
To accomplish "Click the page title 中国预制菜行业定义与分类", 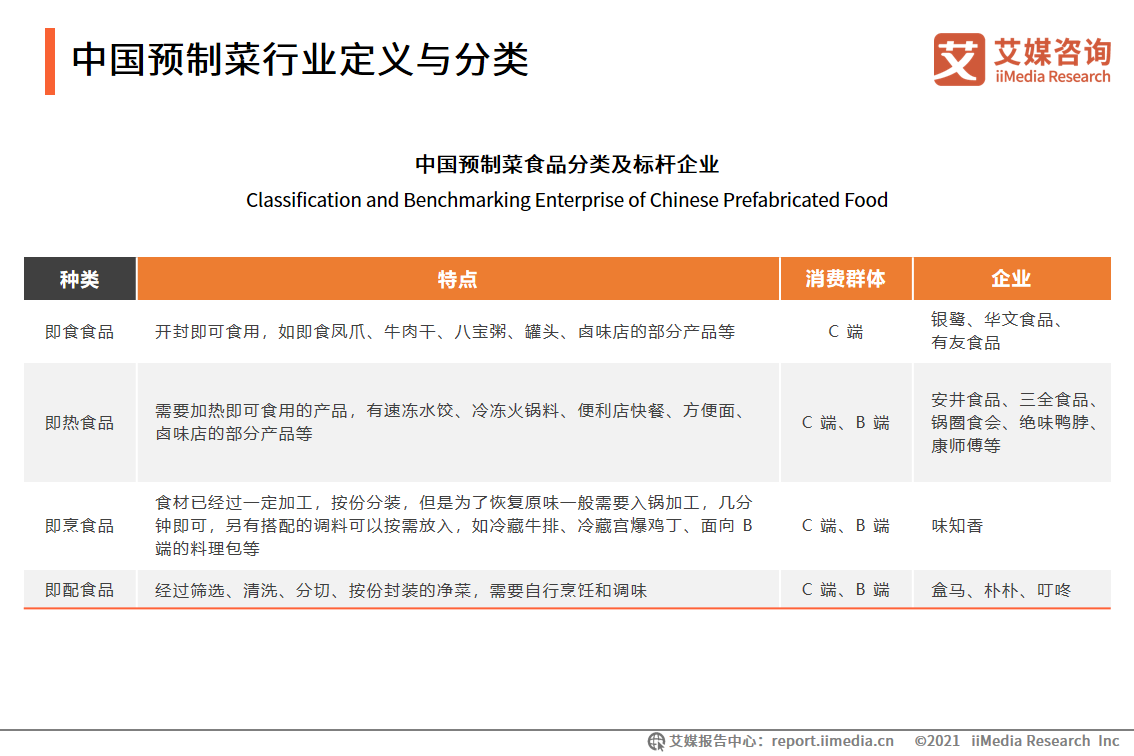I will coord(300,59).
